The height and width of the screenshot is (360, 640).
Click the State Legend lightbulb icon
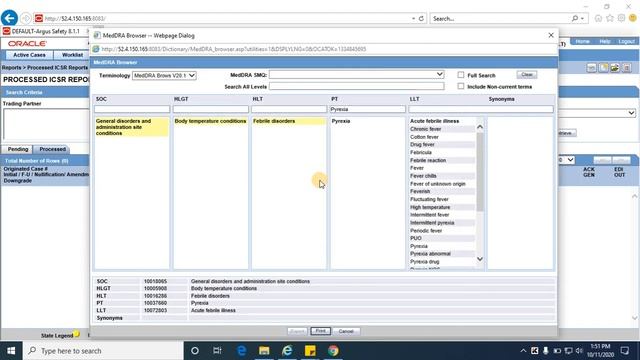(77, 335)
